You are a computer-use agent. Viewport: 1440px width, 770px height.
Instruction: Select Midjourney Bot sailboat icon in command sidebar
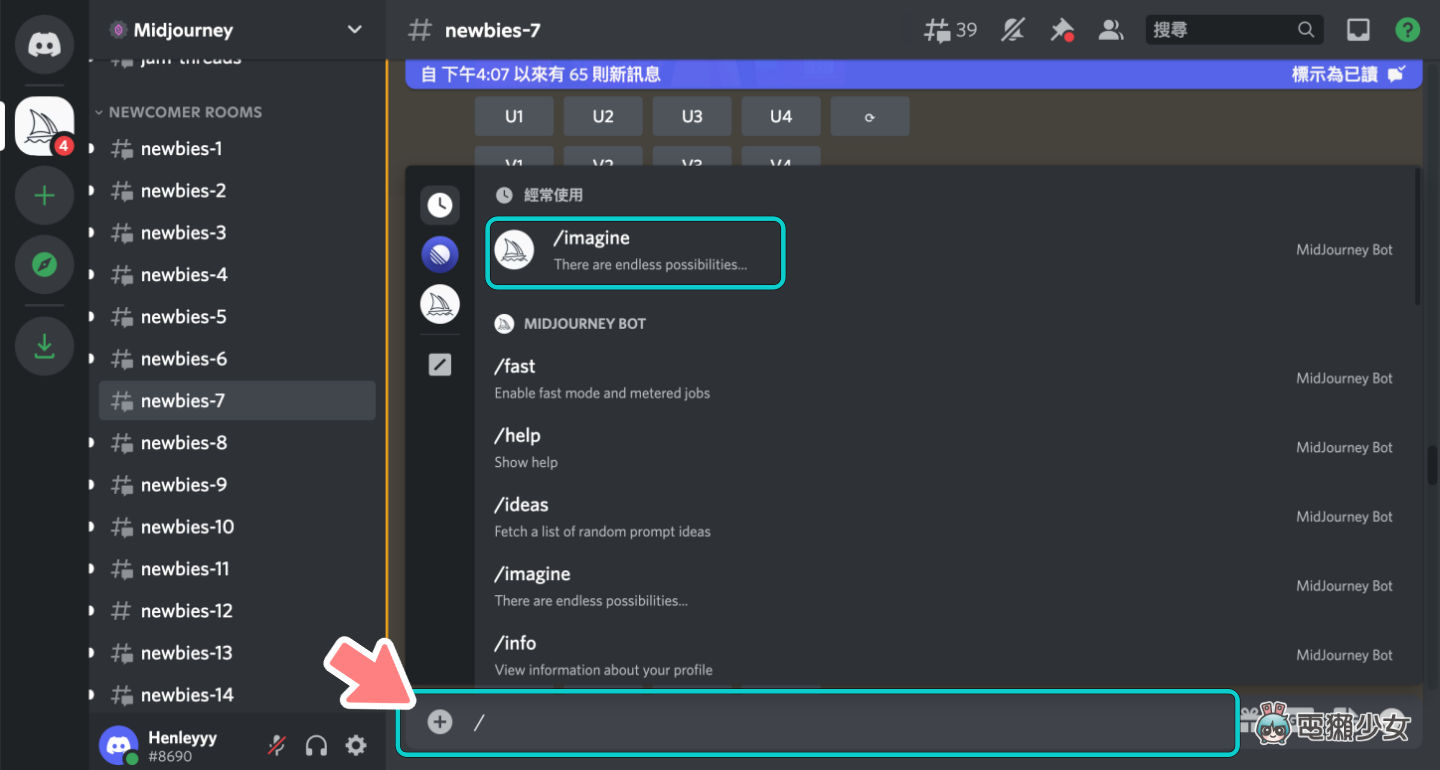(440, 304)
